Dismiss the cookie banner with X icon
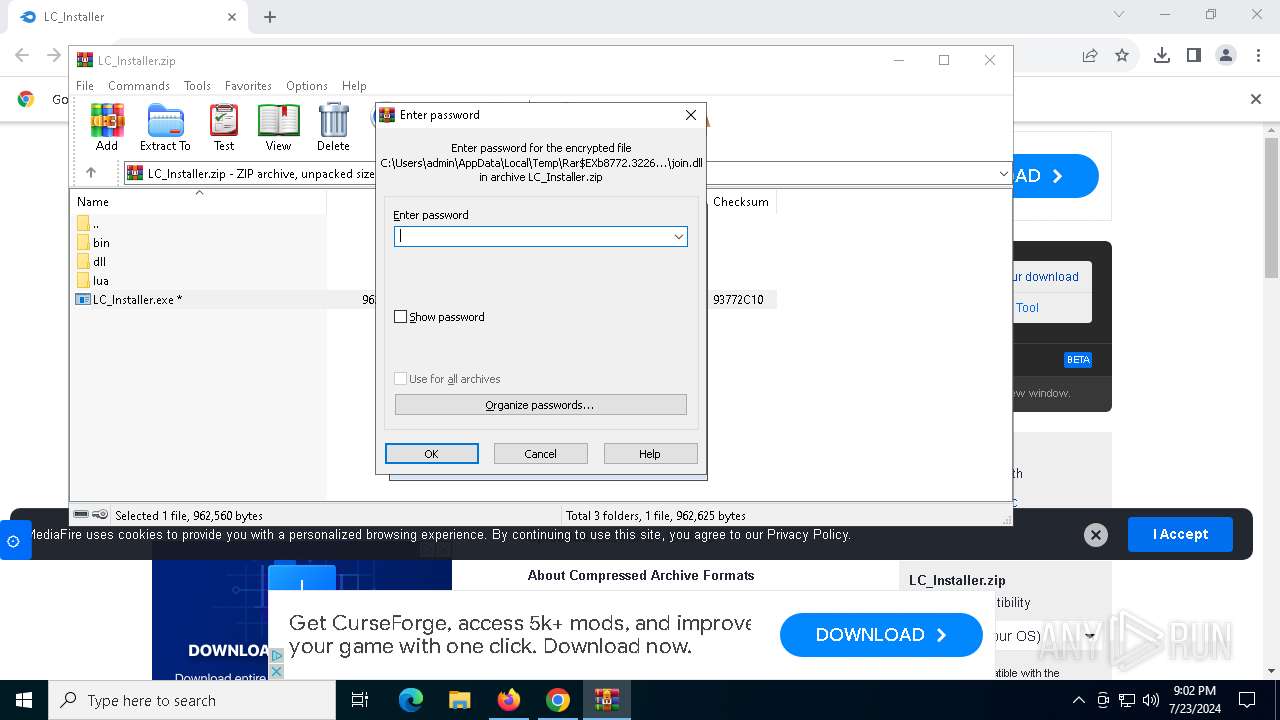Screen dimensions: 1280x720 point(1096,535)
